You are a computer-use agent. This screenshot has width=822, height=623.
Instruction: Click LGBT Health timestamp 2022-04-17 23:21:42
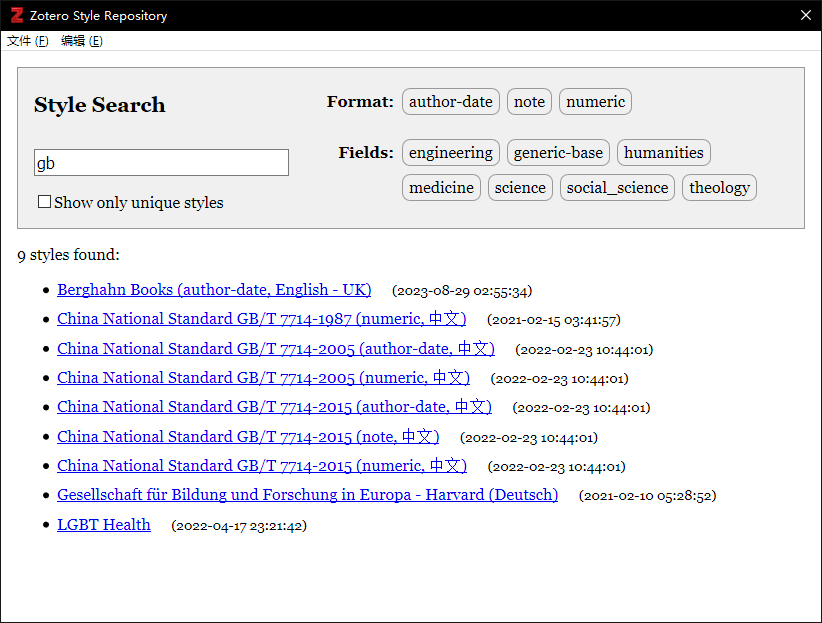point(239,526)
